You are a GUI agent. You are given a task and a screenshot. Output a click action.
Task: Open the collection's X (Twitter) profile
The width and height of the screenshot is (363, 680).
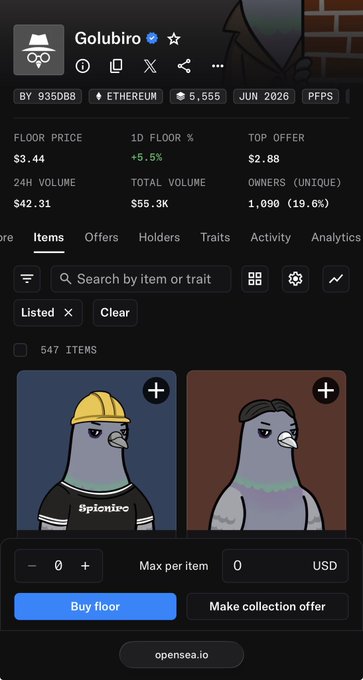click(150, 66)
